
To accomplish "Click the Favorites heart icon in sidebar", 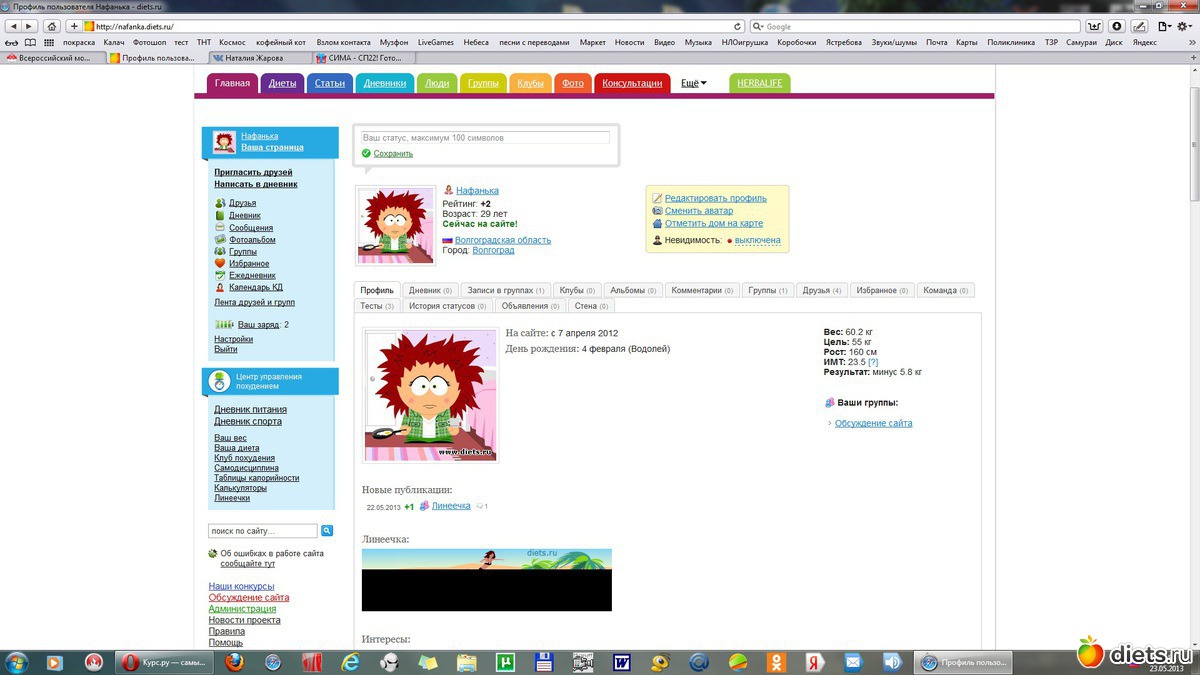I will (220, 264).
